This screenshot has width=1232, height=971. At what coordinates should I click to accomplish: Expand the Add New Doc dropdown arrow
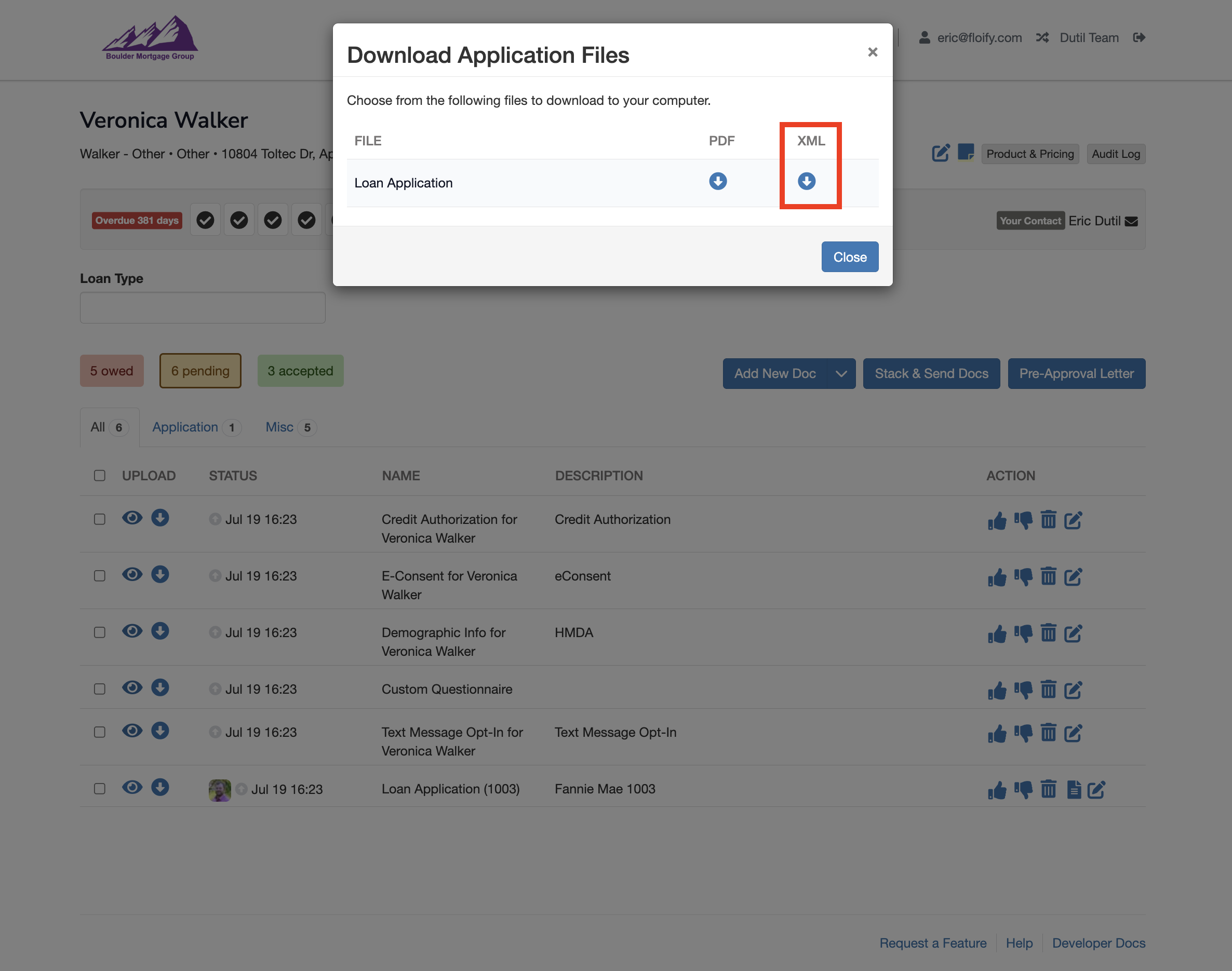(841, 373)
